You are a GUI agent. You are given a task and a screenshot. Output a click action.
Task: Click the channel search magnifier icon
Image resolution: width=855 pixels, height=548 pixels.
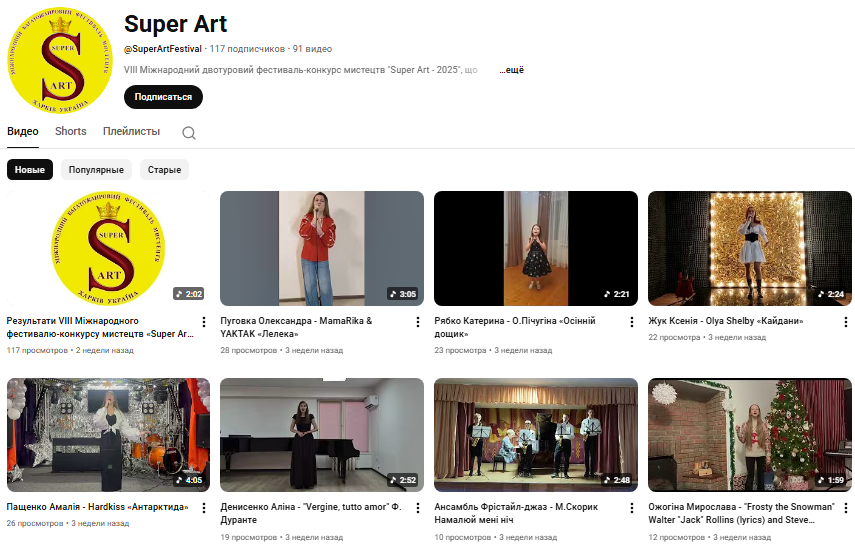(189, 133)
